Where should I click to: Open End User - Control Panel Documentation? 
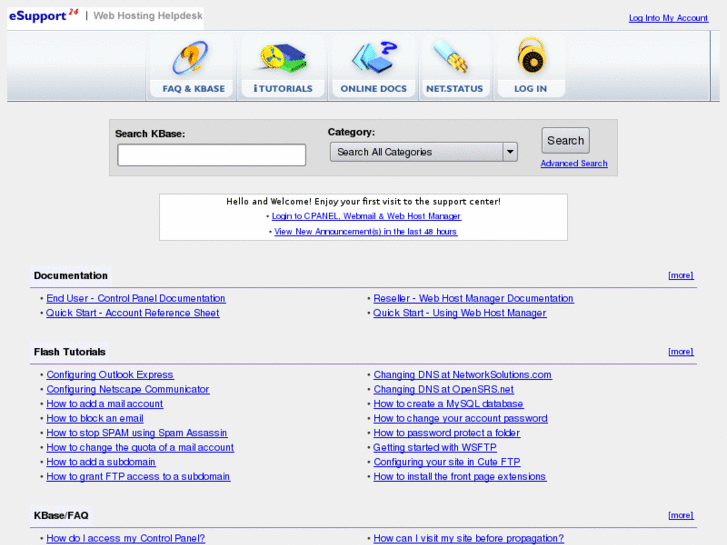(x=136, y=298)
